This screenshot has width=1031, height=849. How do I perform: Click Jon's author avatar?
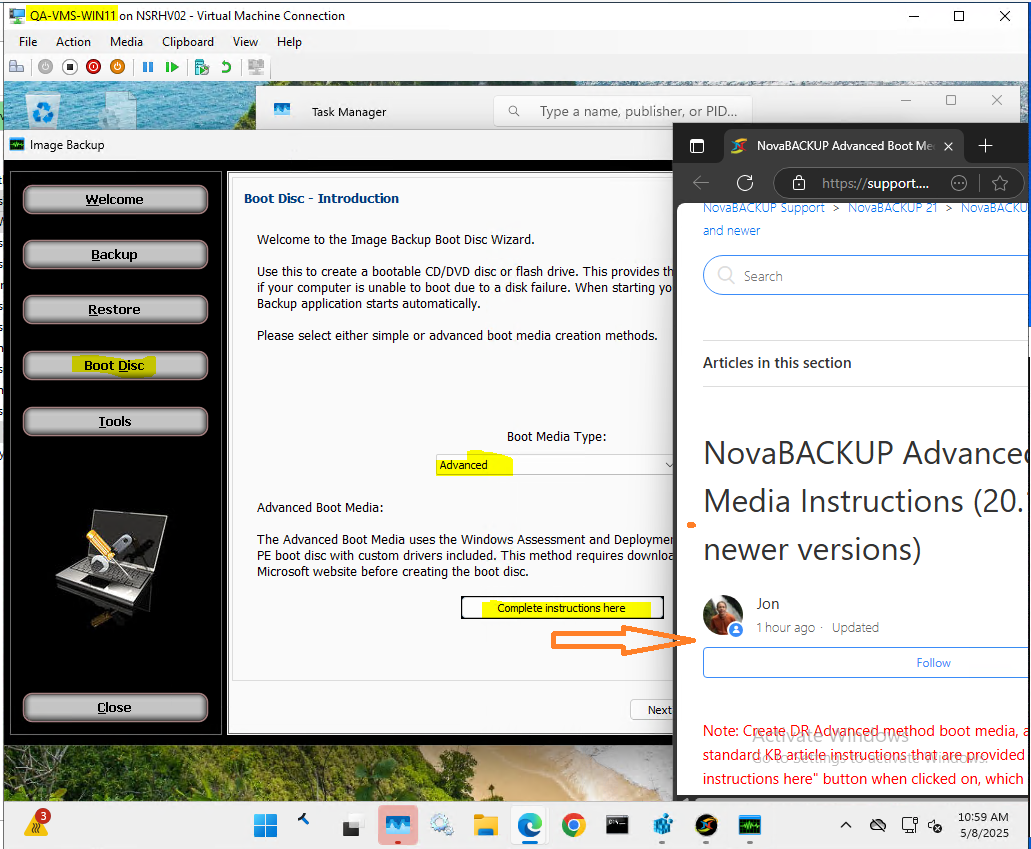(722, 615)
